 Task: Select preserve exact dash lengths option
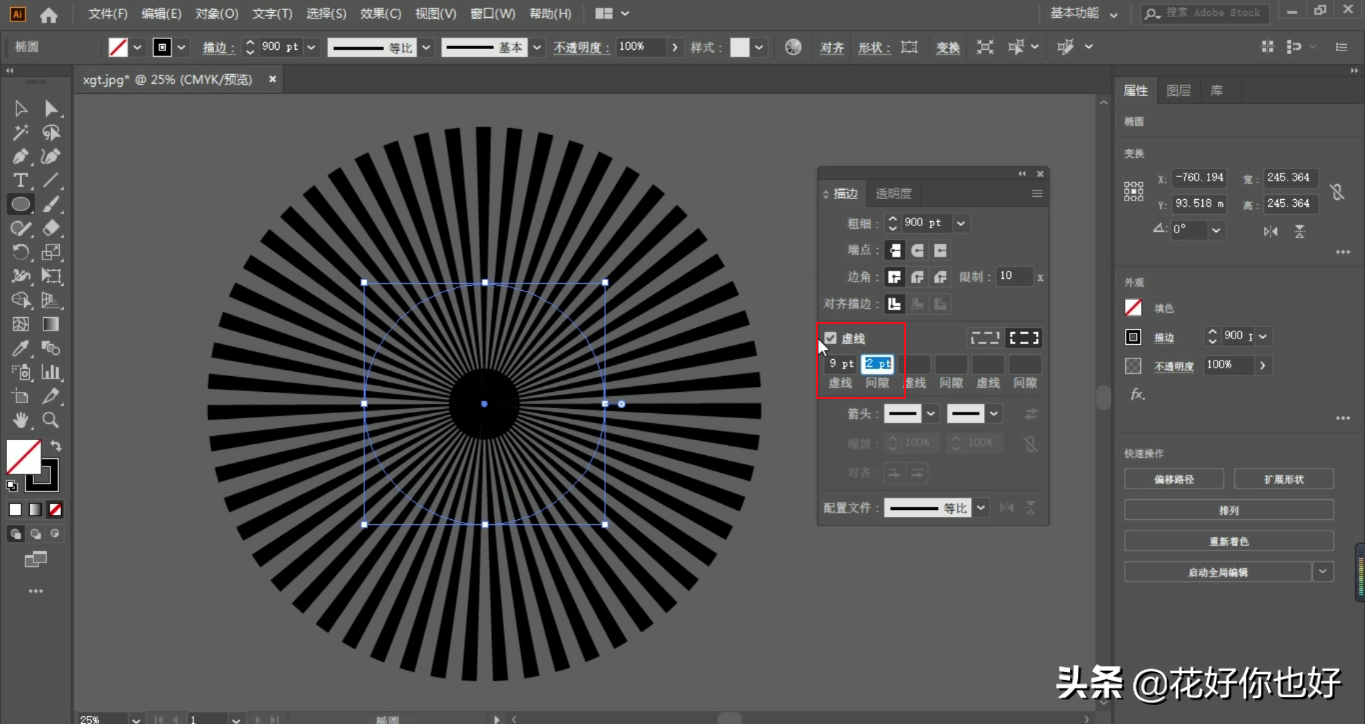(985, 338)
